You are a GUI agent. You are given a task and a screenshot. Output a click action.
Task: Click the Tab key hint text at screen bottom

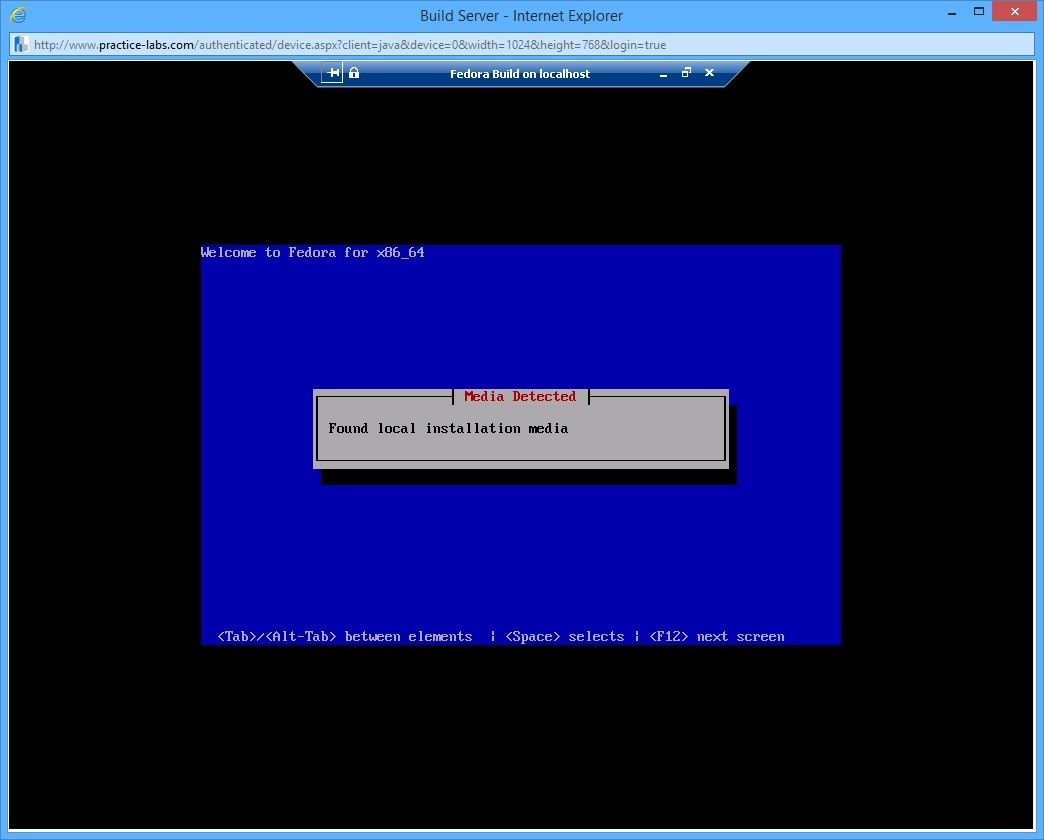tap(345, 636)
